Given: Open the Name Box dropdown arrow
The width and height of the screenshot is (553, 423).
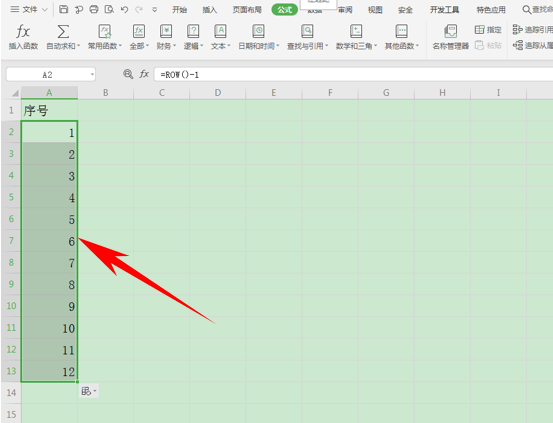Looking at the screenshot, I should point(92,74).
